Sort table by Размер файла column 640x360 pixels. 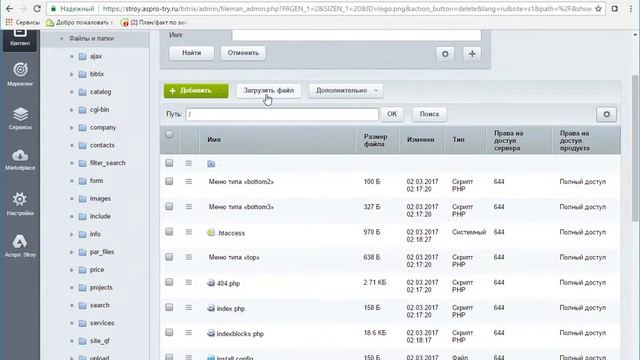click(375, 140)
